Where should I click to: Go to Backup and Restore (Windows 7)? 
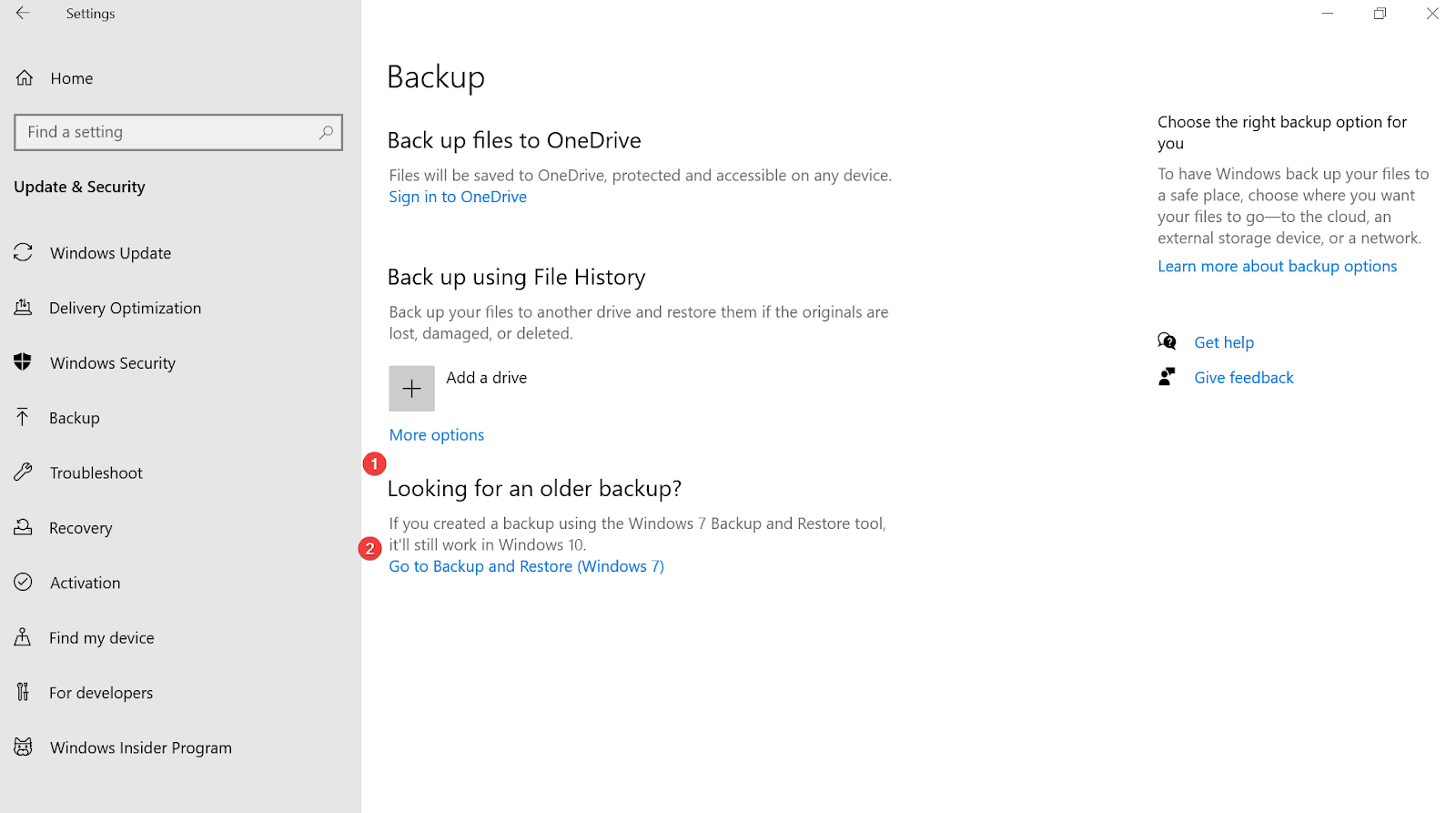point(526,566)
